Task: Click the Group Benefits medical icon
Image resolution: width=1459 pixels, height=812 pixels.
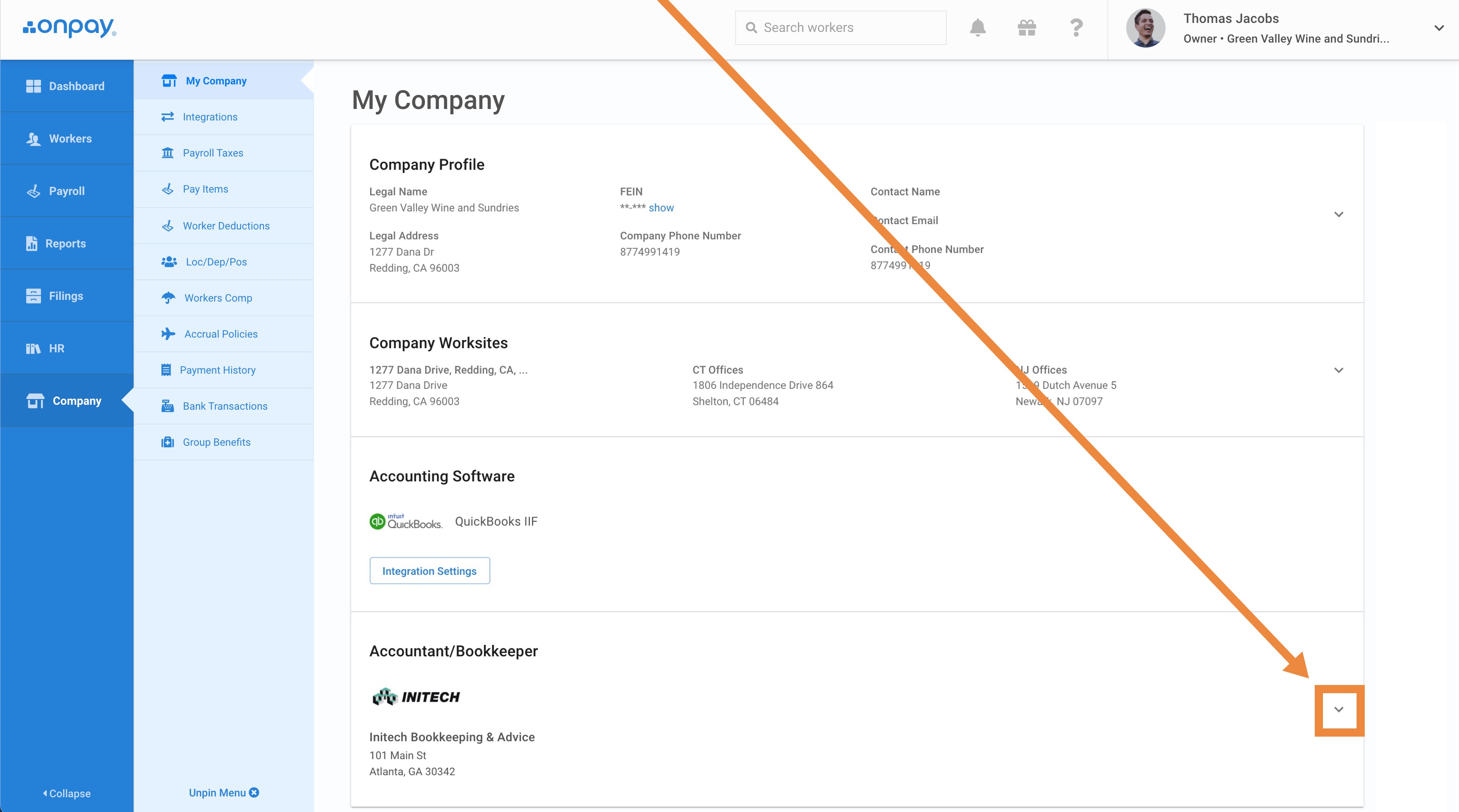Action: coord(168,442)
